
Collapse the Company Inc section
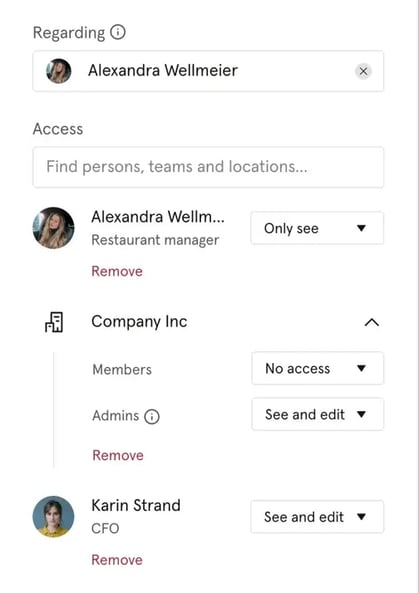[372, 322]
